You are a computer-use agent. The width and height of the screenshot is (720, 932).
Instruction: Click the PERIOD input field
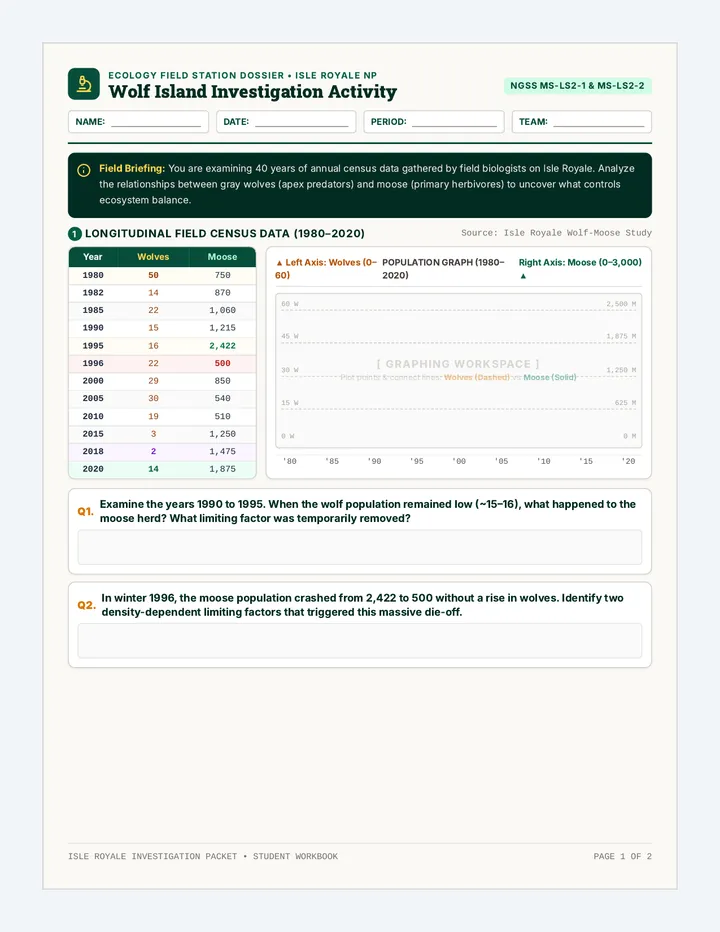click(x=434, y=122)
